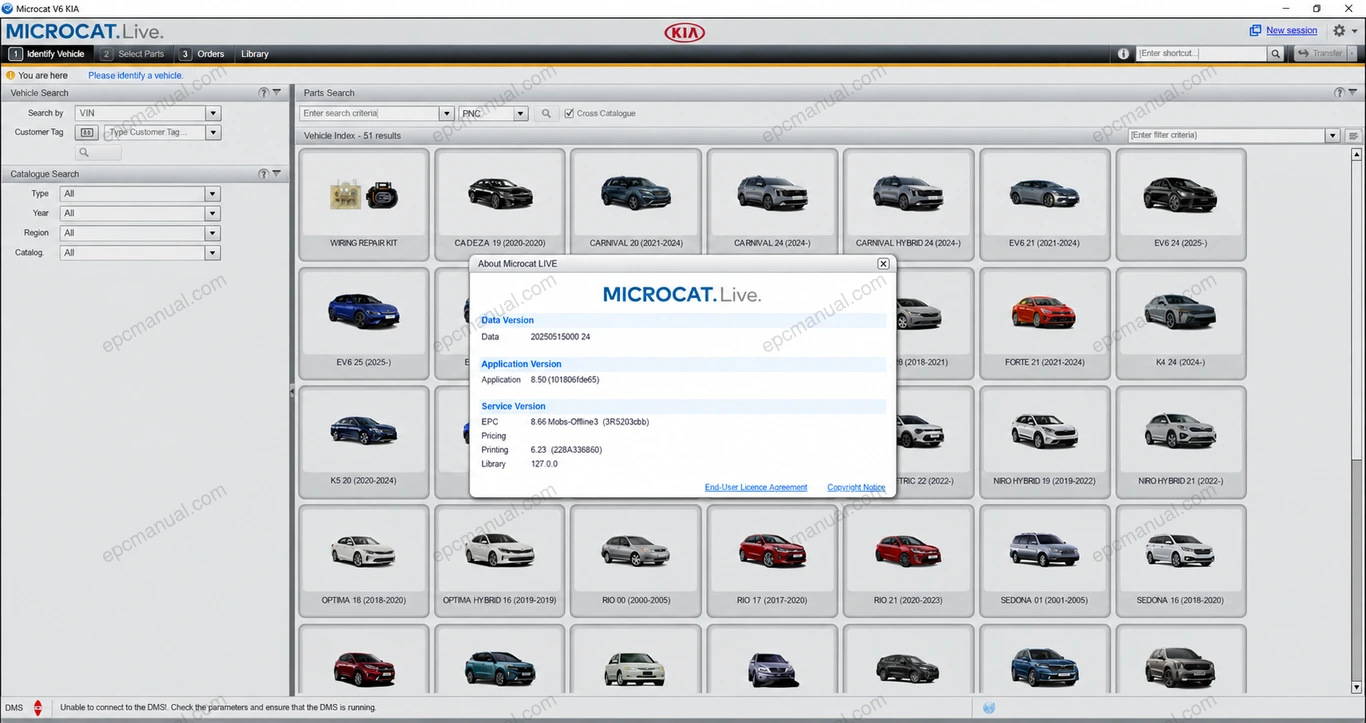Screen dimensions: 1366x723
Task: Open Catalogue Search help icon
Action: coord(264,174)
